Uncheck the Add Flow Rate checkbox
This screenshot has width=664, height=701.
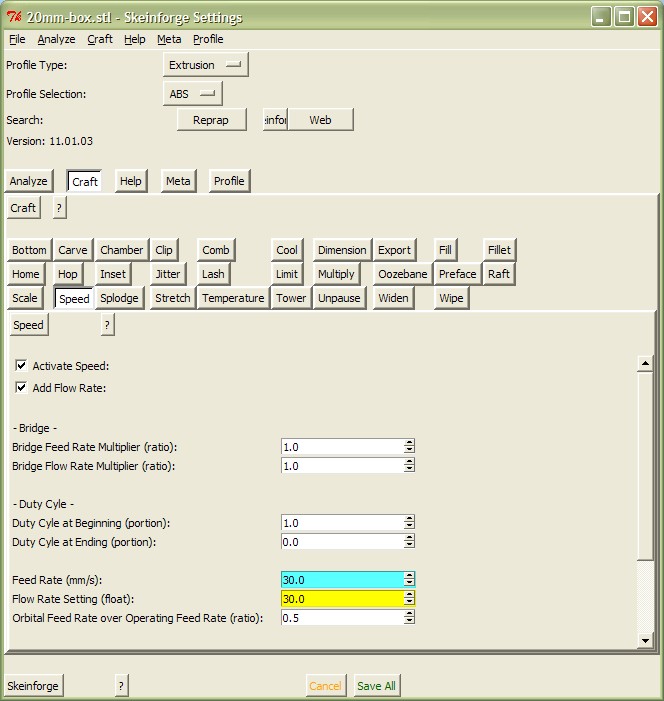[22, 388]
